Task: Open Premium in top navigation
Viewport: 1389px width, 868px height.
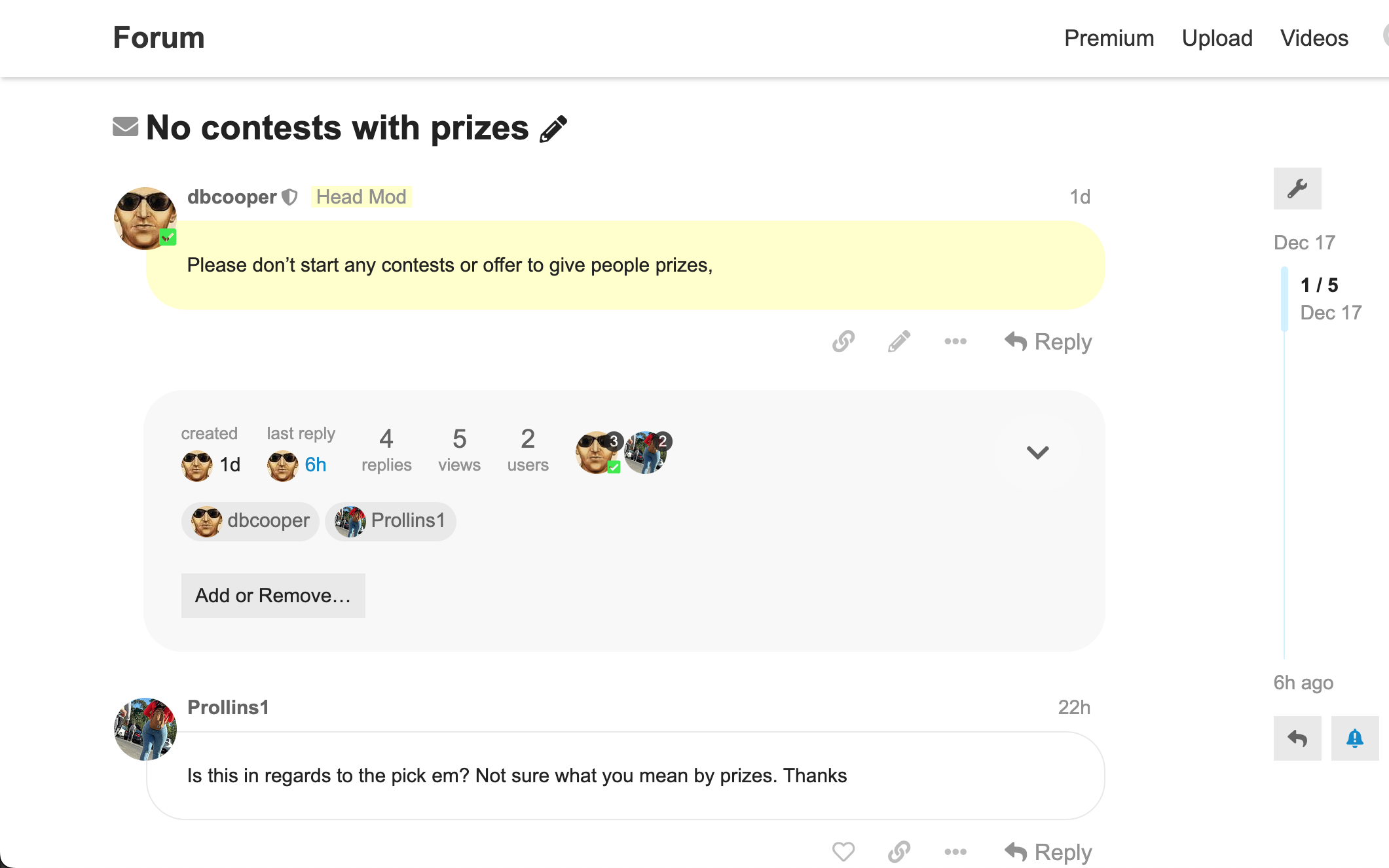Action: 1109,38
